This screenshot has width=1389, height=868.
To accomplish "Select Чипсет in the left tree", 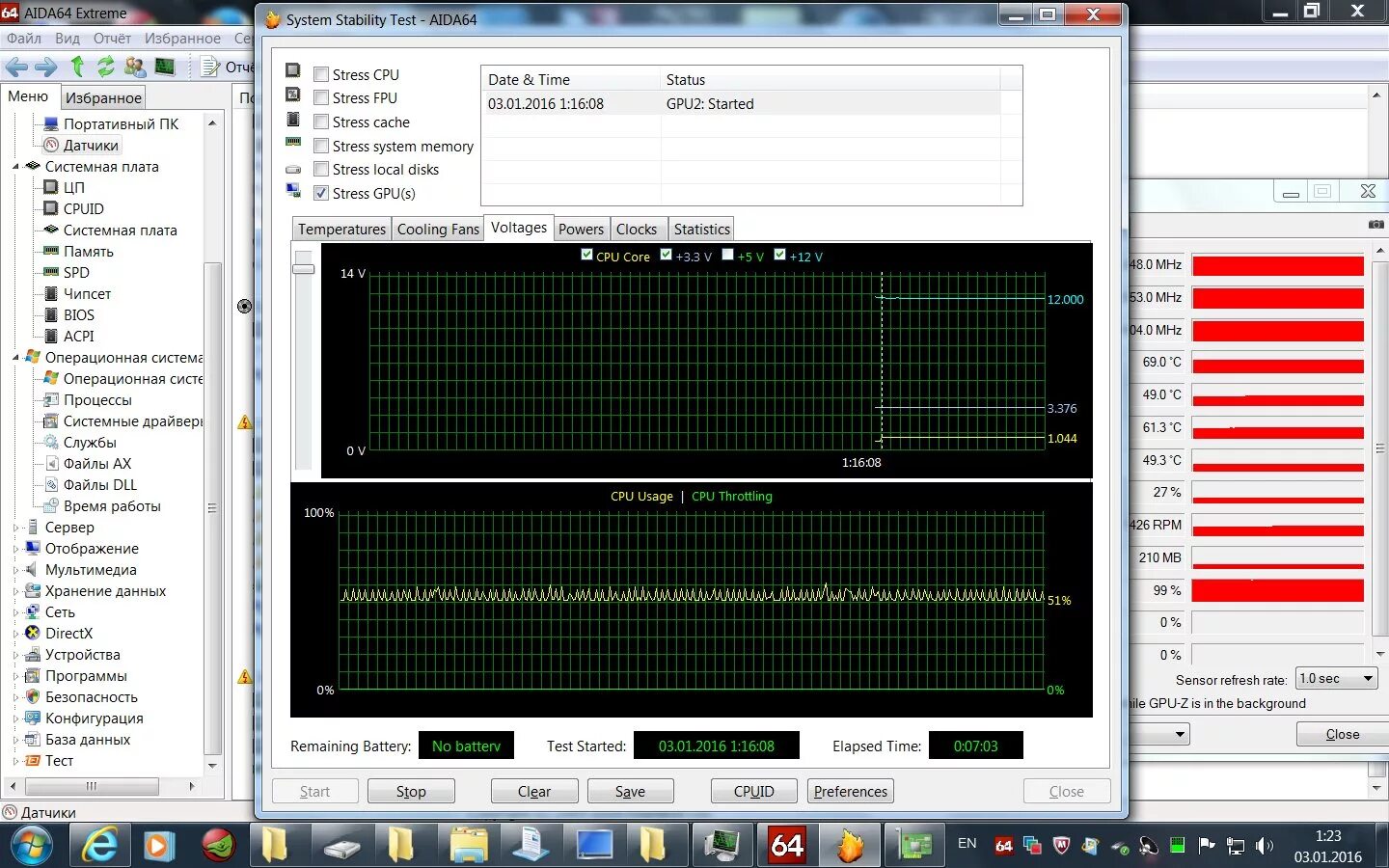I will [87, 294].
